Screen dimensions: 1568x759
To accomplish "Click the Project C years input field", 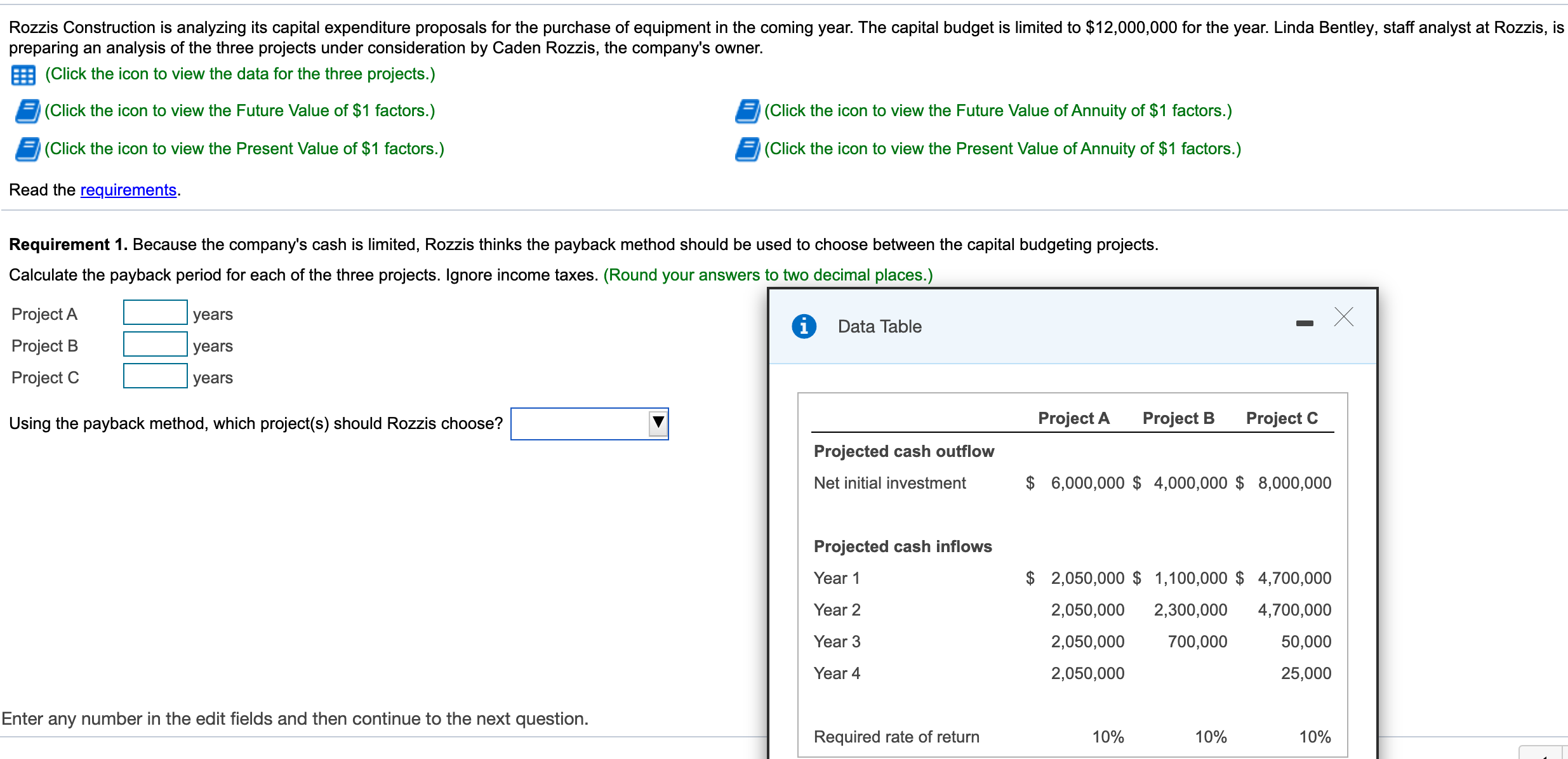I will pos(156,376).
